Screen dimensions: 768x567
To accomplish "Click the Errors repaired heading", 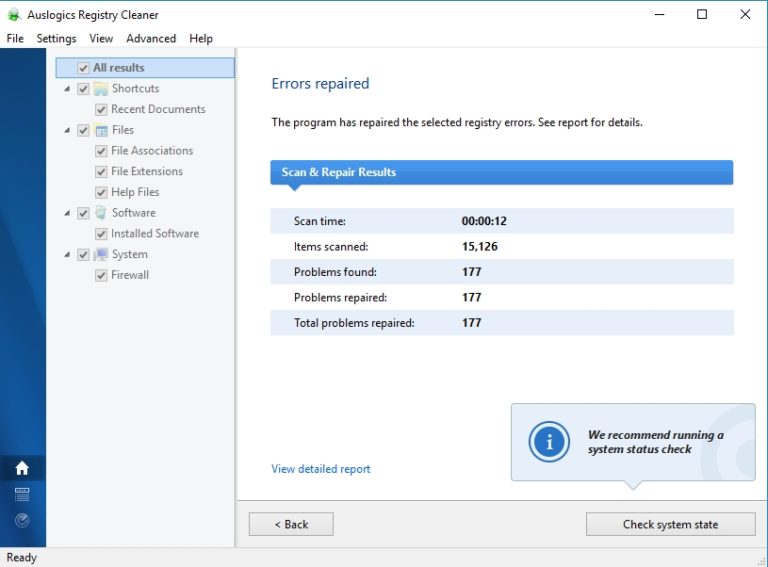I will [320, 83].
